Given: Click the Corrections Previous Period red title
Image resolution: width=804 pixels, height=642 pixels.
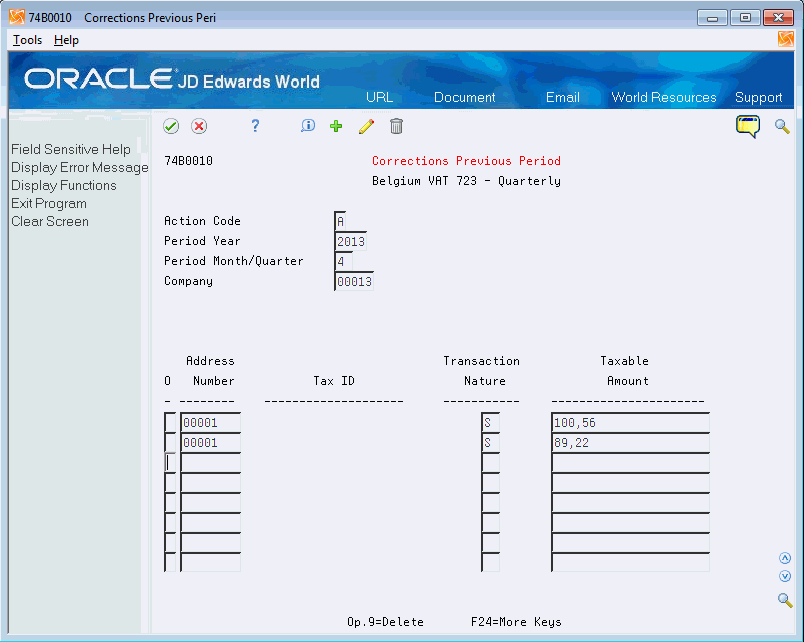Looking at the screenshot, I should point(466,160).
